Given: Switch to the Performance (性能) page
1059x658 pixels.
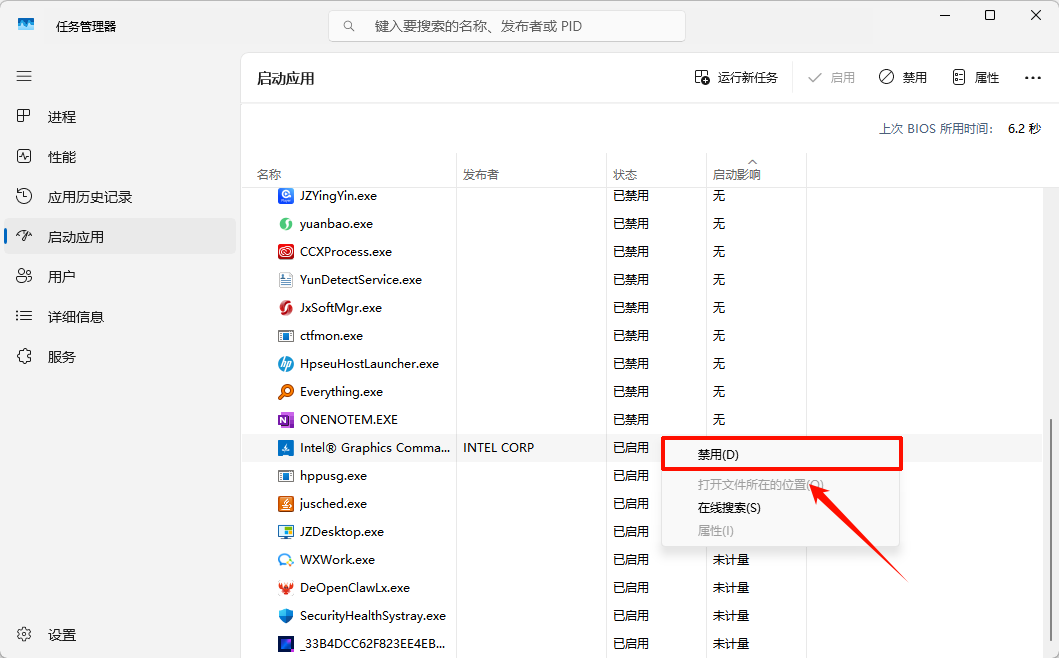Looking at the screenshot, I should (x=120, y=157).
